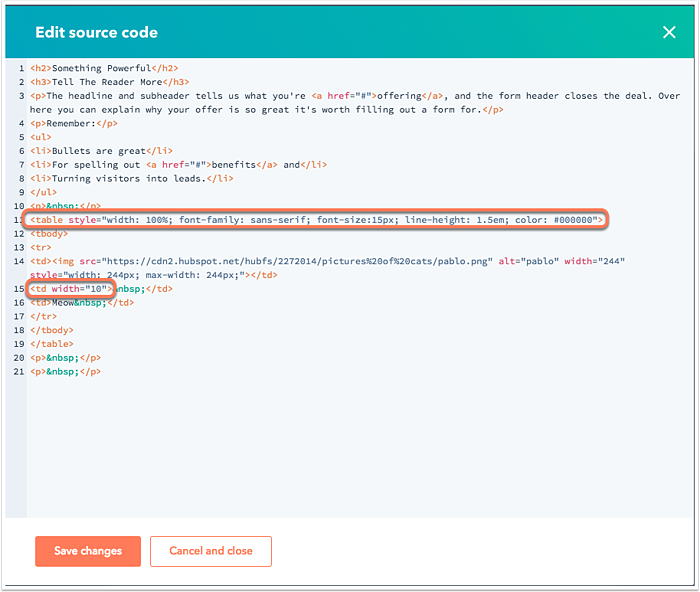Viewport: 700px width, 592px height.
Task: Click line number 19 in the gutter
Action: pos(19,344)
